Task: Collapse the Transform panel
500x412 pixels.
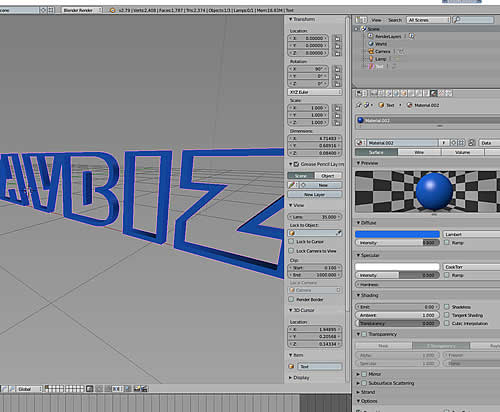Action: [290, 19]
